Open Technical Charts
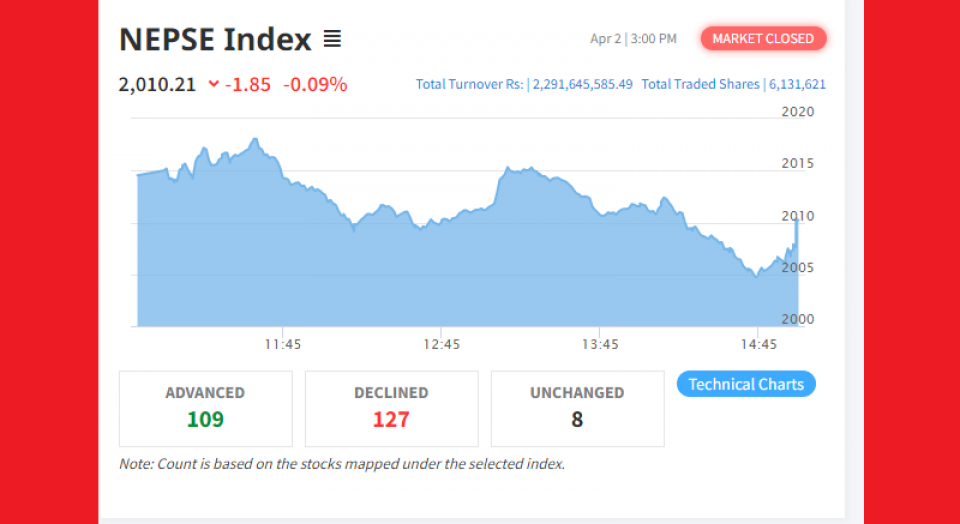This screenshot has height=524, width=960. pyautogui.click(x=746, y=384)
